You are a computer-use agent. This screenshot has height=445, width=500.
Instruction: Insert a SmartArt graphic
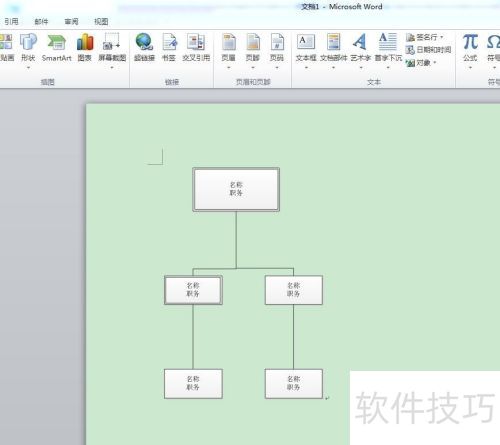[57, 48]
